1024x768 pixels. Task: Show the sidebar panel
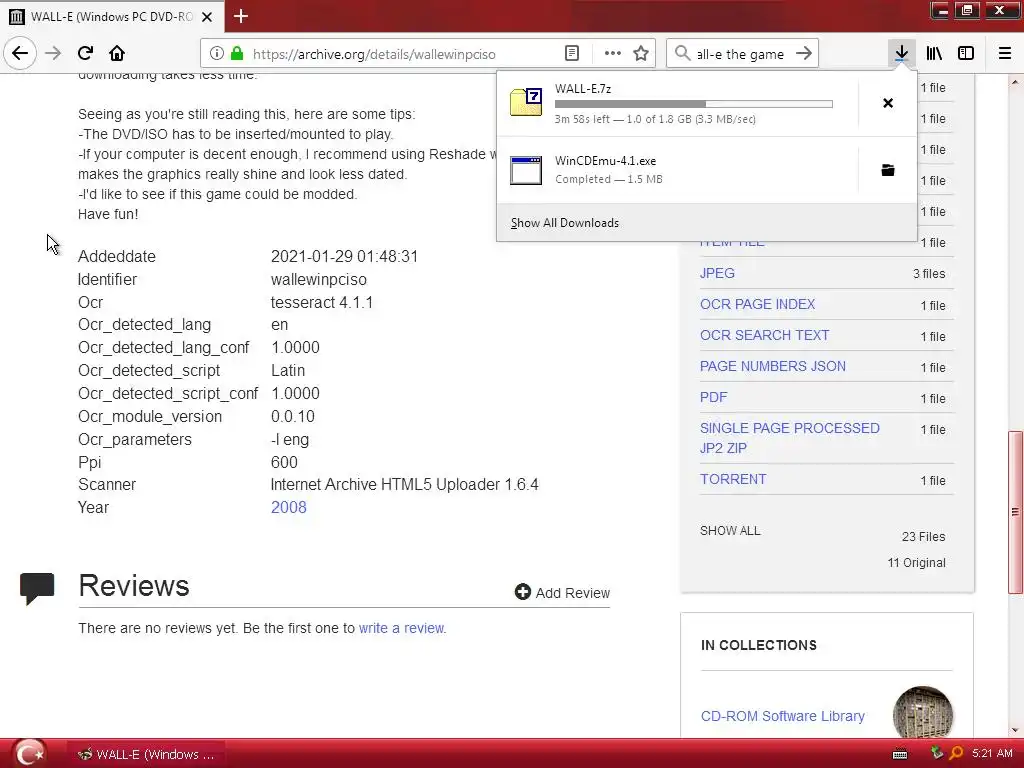966,54
